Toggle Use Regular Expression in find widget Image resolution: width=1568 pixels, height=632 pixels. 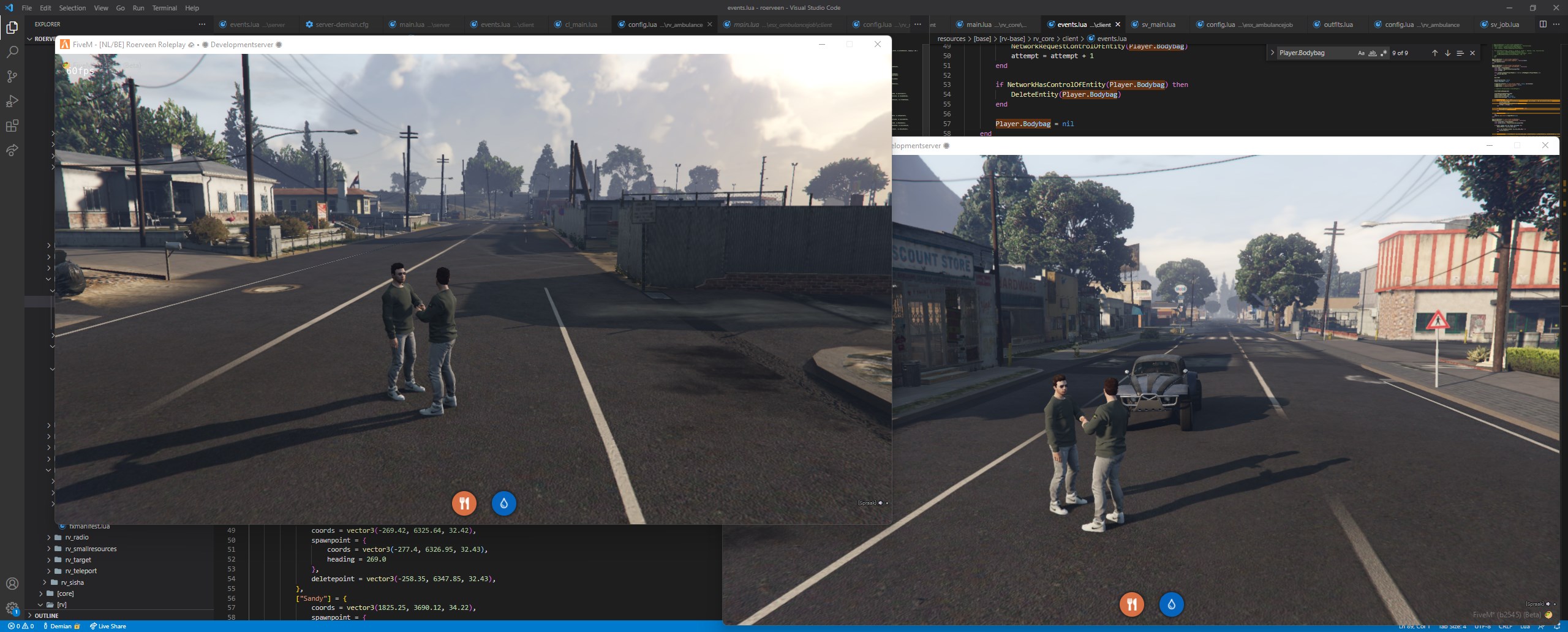pyautogui.click(x=1383, y=53)
